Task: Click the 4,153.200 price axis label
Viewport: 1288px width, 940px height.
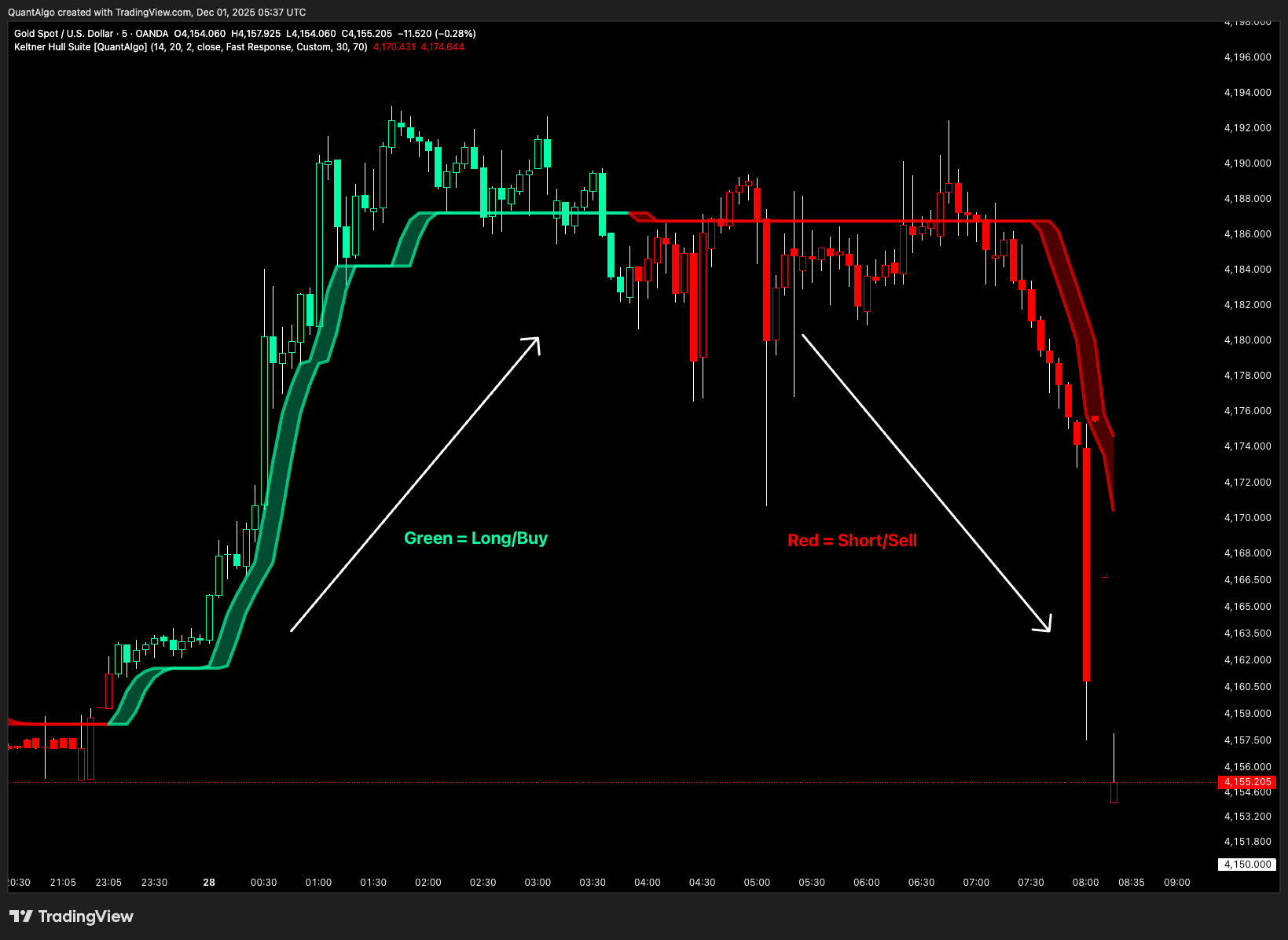Action: coord(1248,817)
